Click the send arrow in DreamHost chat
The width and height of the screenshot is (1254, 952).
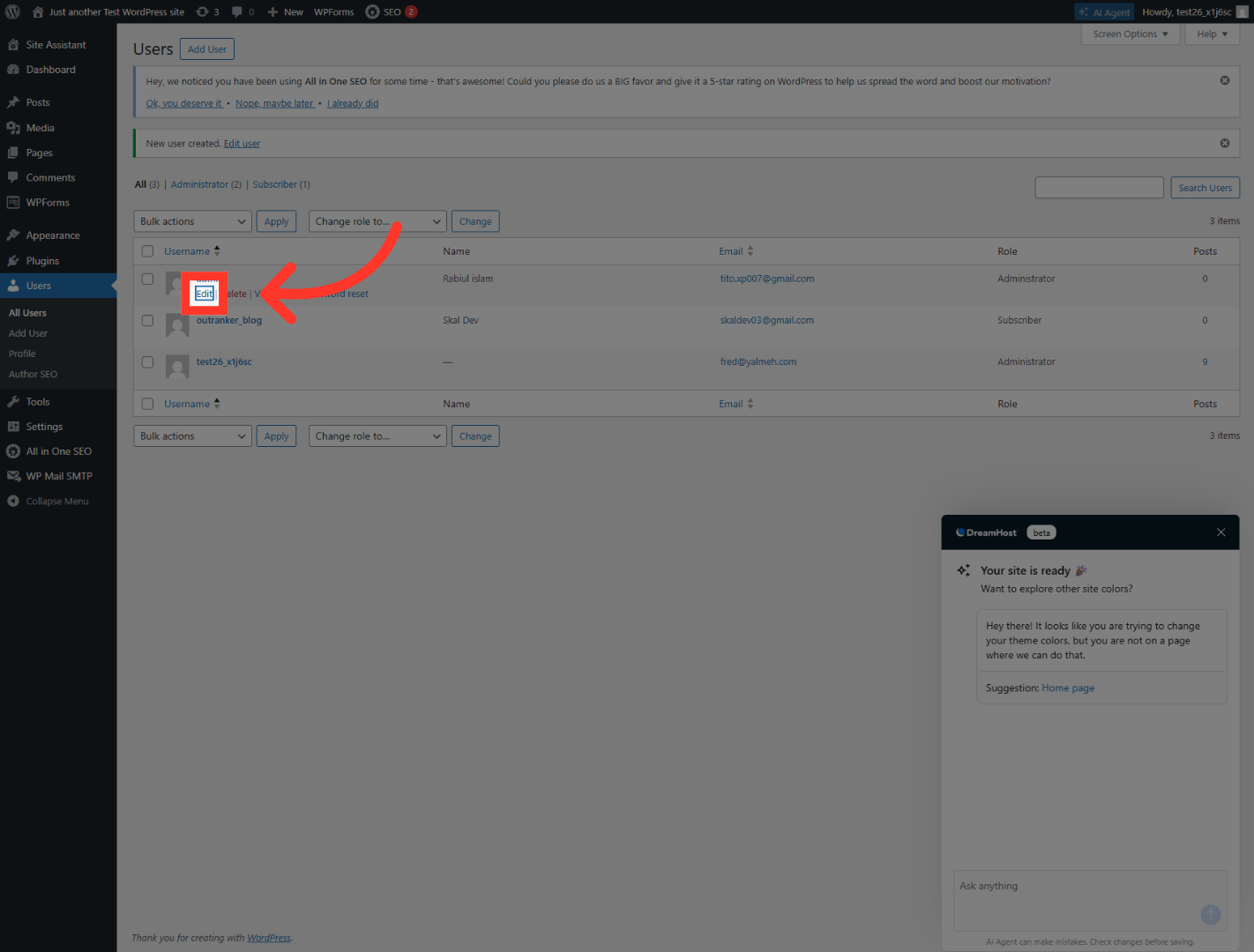[1211, 915]
